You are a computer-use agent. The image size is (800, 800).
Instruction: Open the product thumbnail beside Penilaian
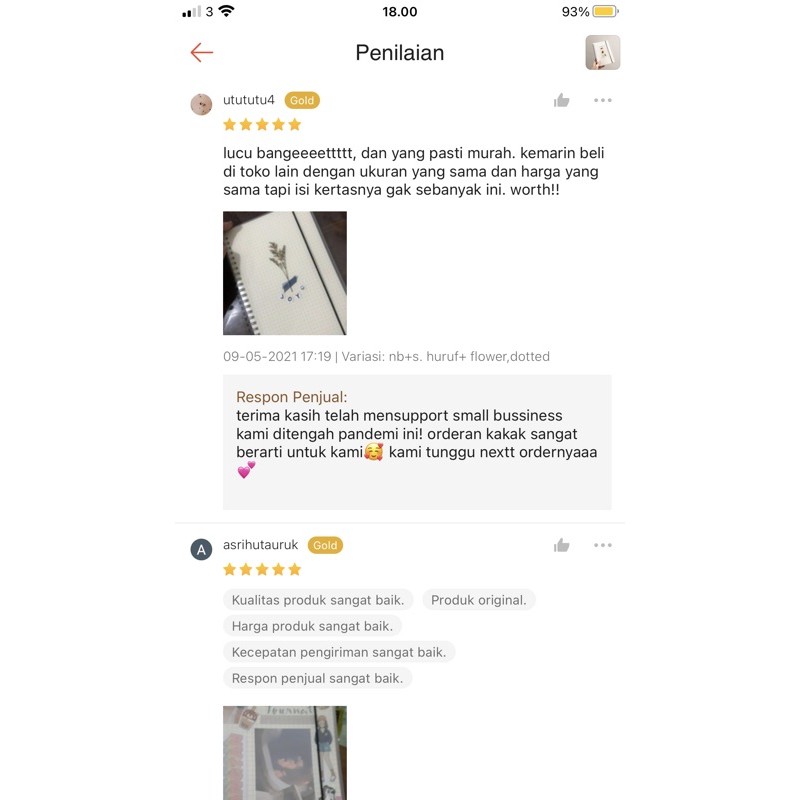(603, 53)
